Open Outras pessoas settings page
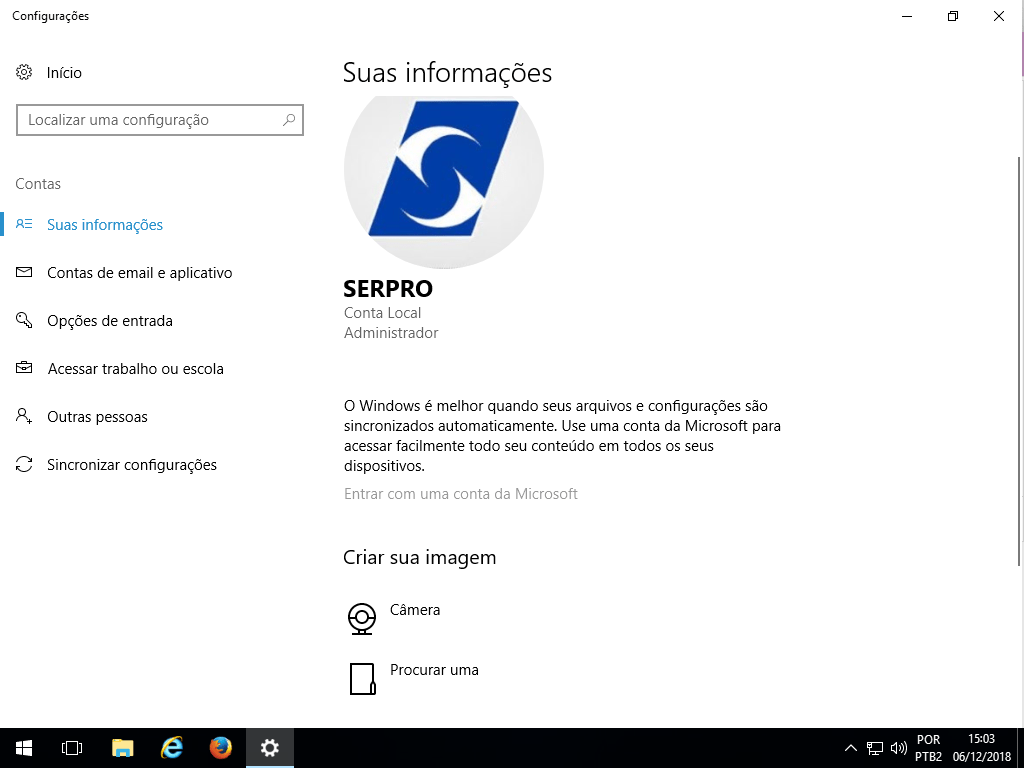 tap(97, 417)
